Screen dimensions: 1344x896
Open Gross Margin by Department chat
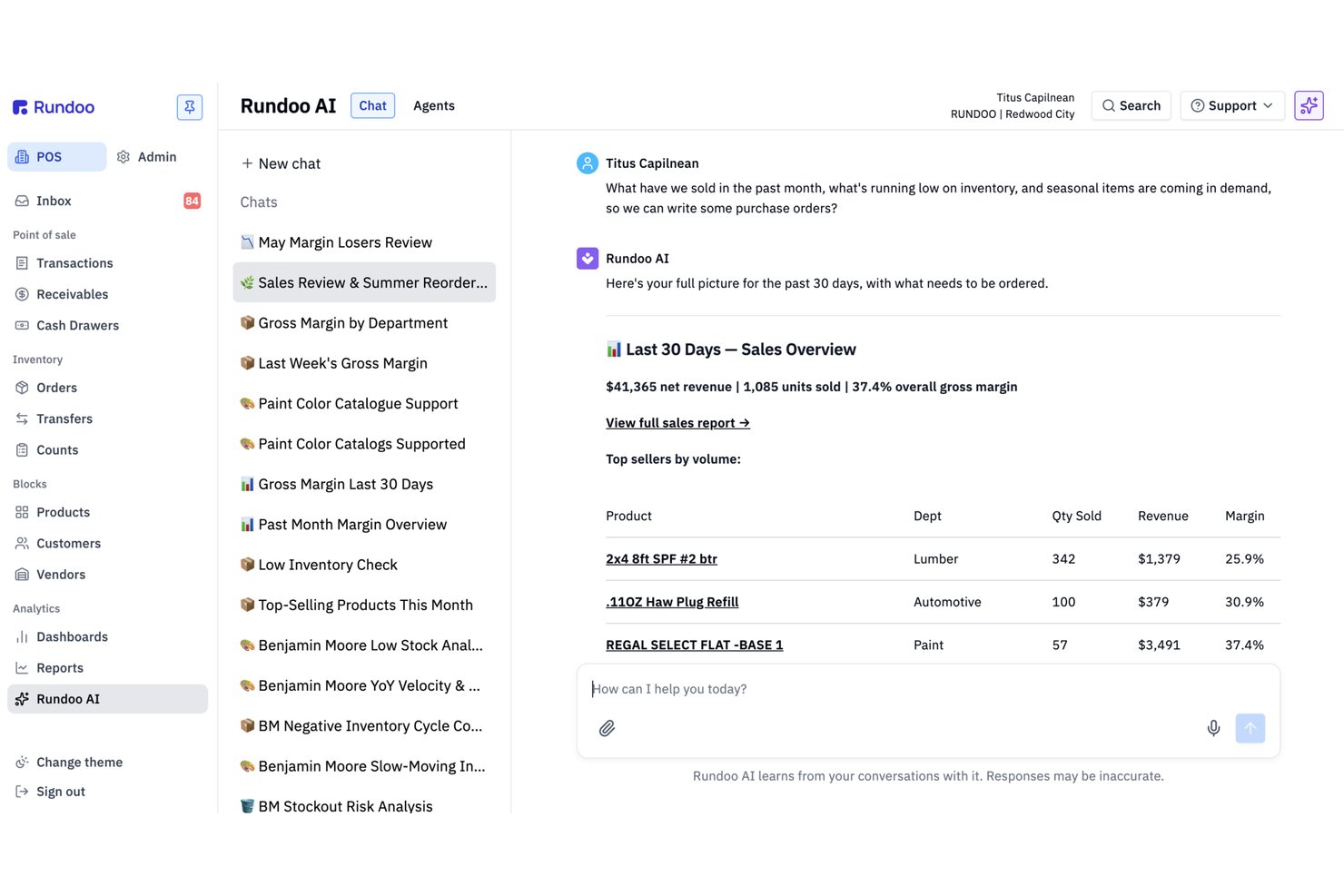[364, 323]
